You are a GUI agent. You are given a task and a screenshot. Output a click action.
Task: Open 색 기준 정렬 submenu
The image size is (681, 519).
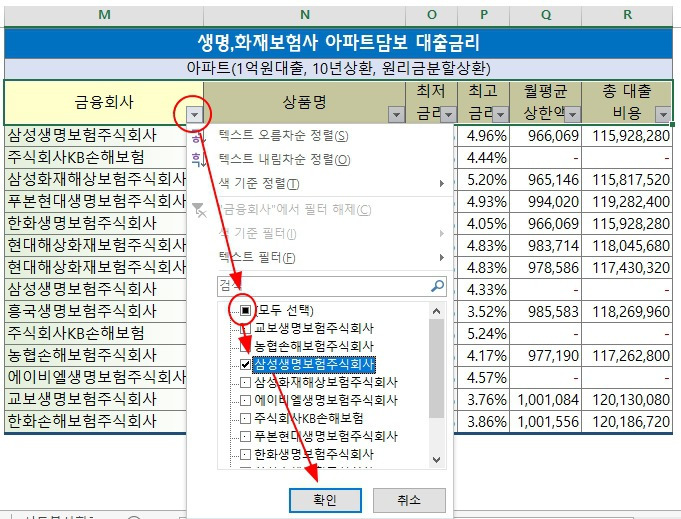(x=319, y=183)
